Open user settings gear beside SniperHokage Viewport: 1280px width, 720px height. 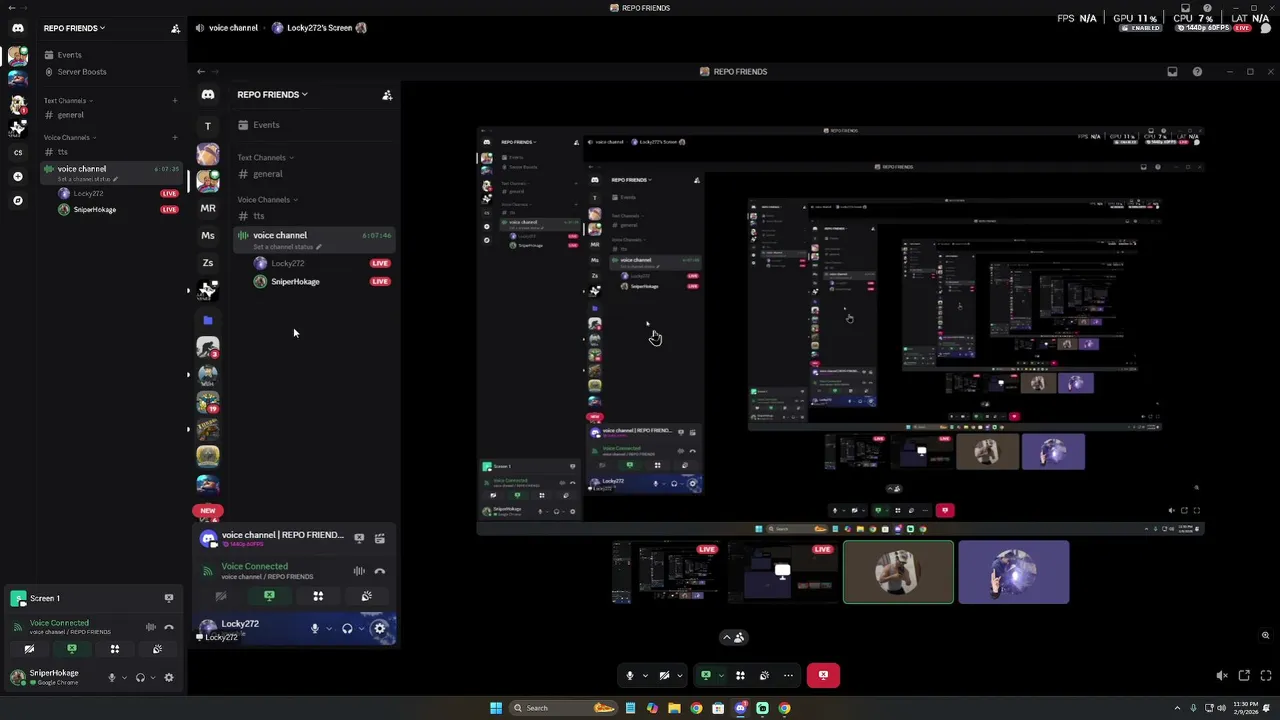169,677
